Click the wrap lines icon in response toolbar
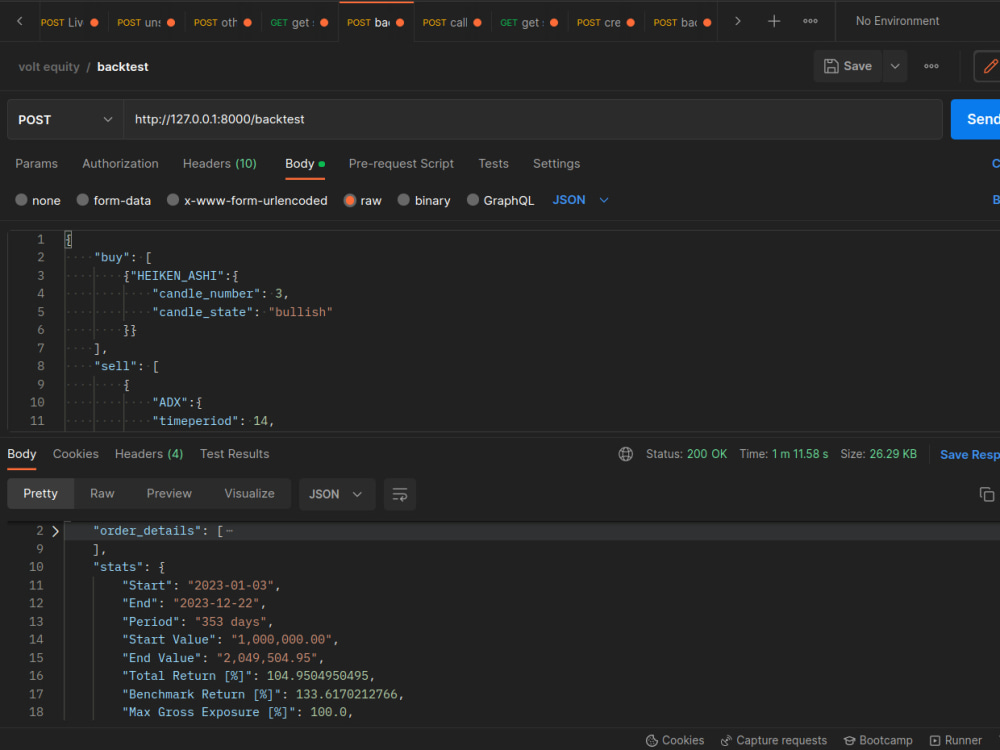The image size is (1000, 750). click(x=399, y=493)
